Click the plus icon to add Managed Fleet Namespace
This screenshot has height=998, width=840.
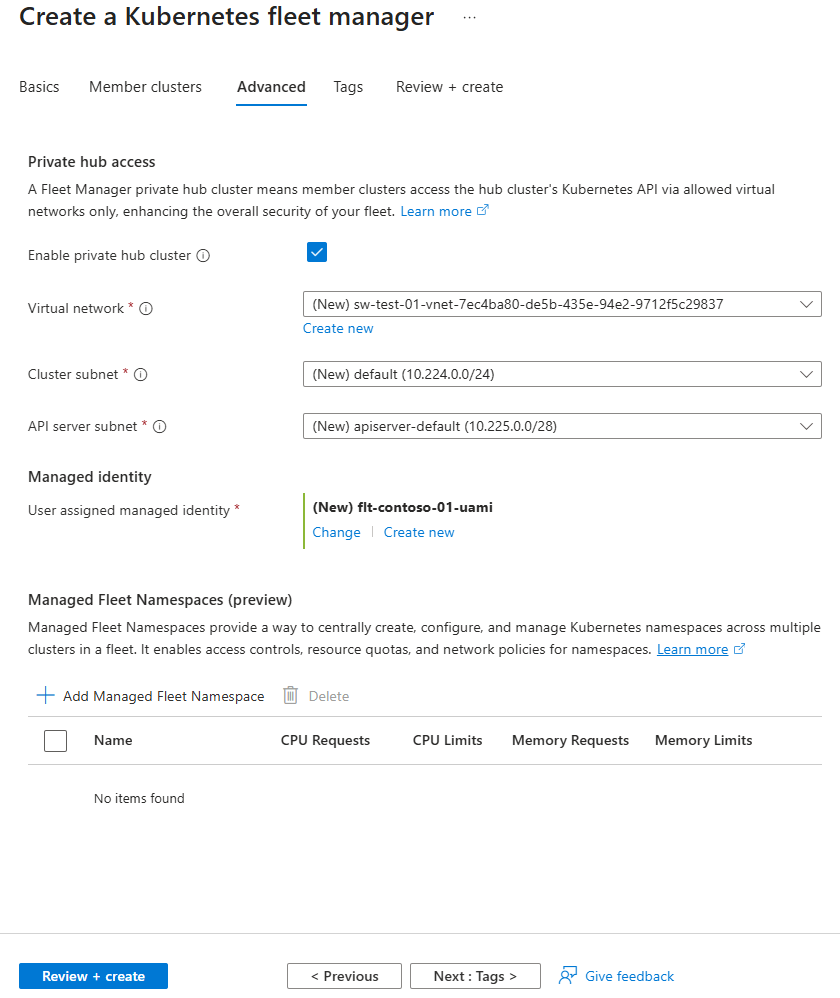pos(45,696)
